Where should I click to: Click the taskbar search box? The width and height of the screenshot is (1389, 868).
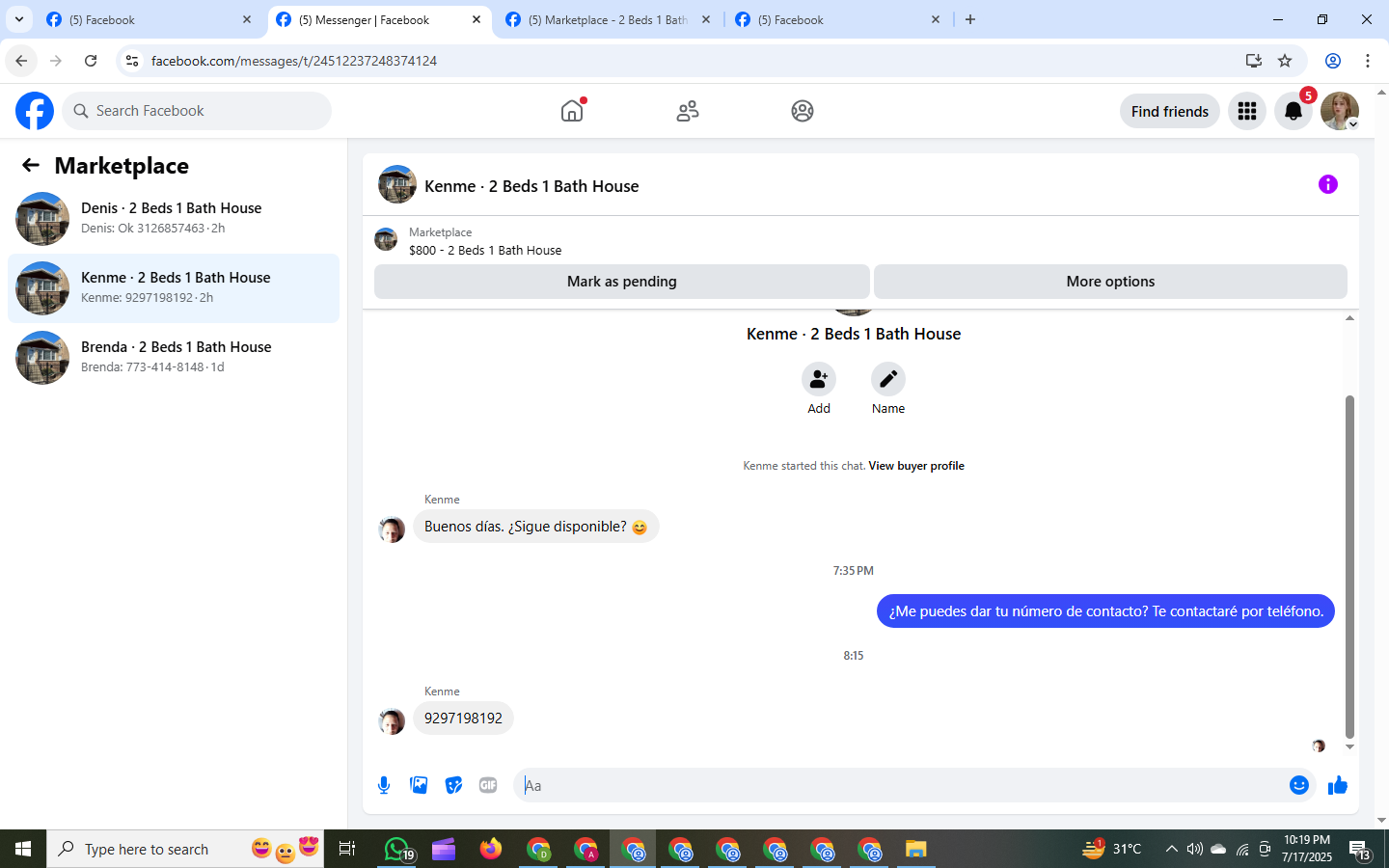[x=185, y=849]
